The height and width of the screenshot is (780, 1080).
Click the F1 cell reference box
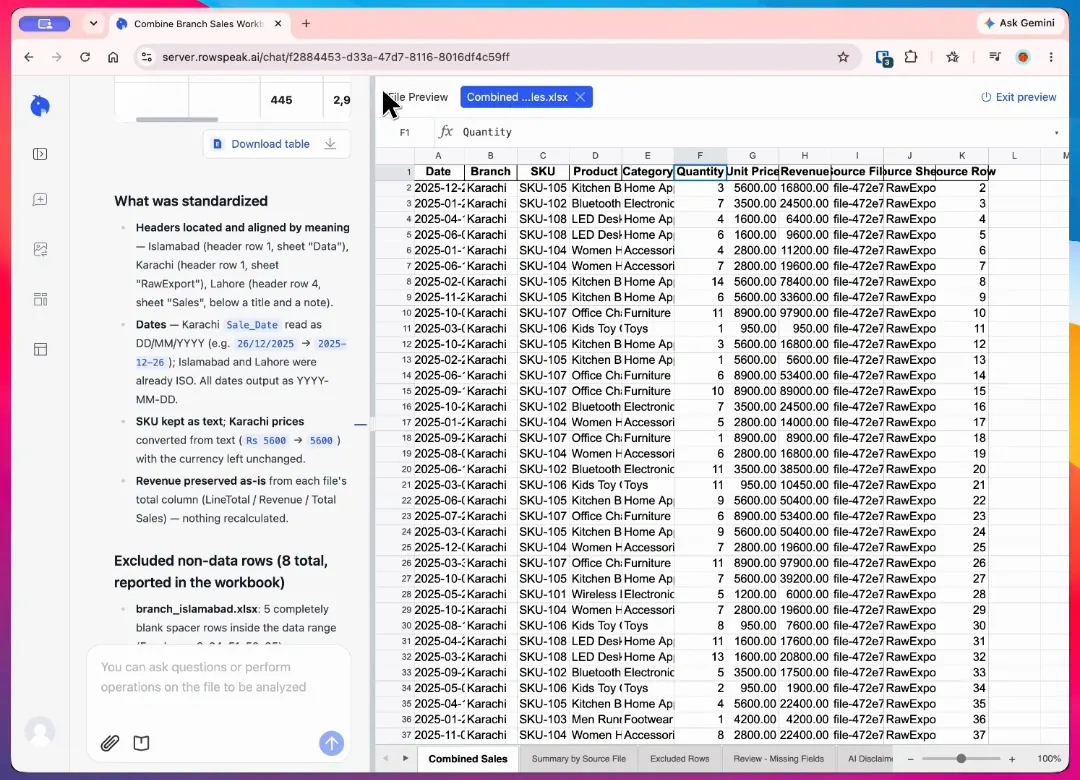click(x=405, y=132)
